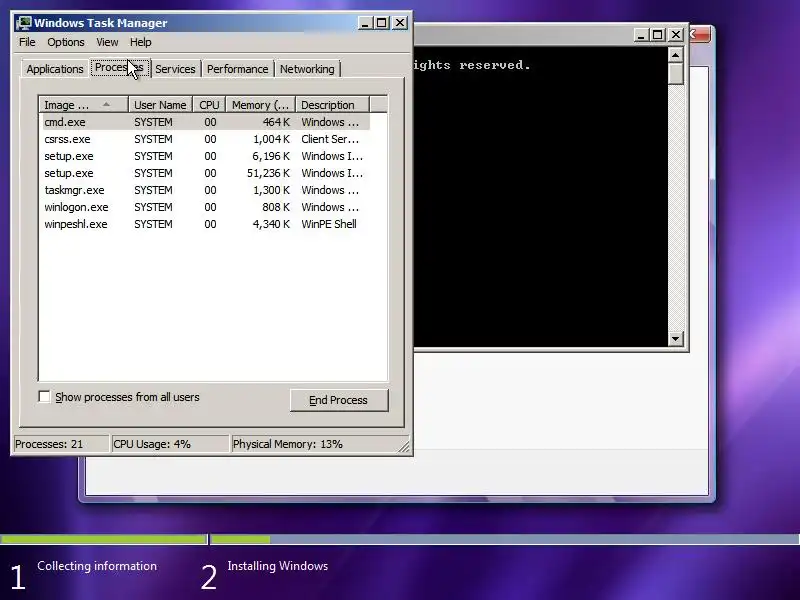This screenshot has height=600, width=800.
Task: Click the black command prompt console area
Action: point(540,196)
